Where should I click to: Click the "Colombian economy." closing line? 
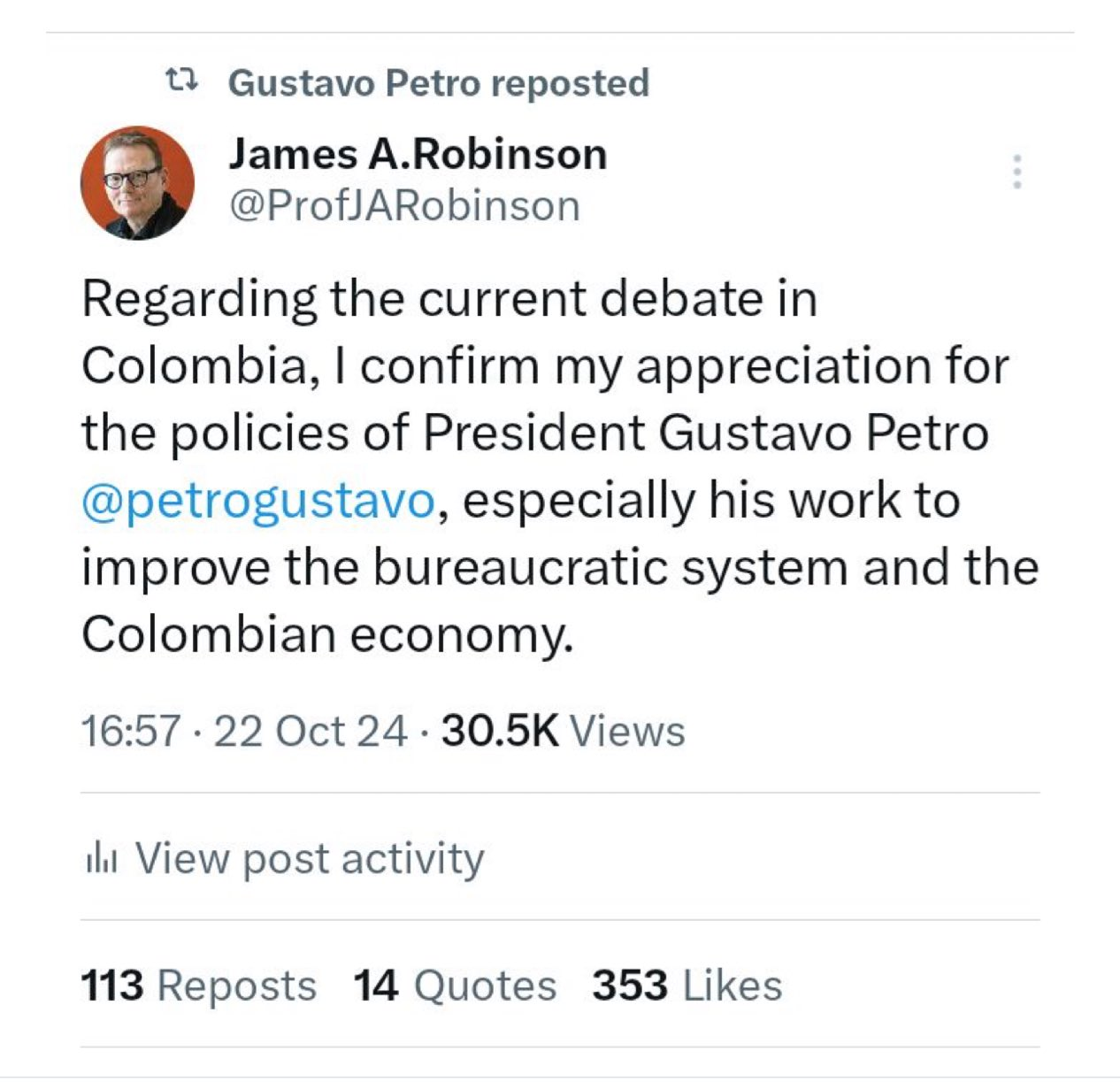(x=327, y=634)
